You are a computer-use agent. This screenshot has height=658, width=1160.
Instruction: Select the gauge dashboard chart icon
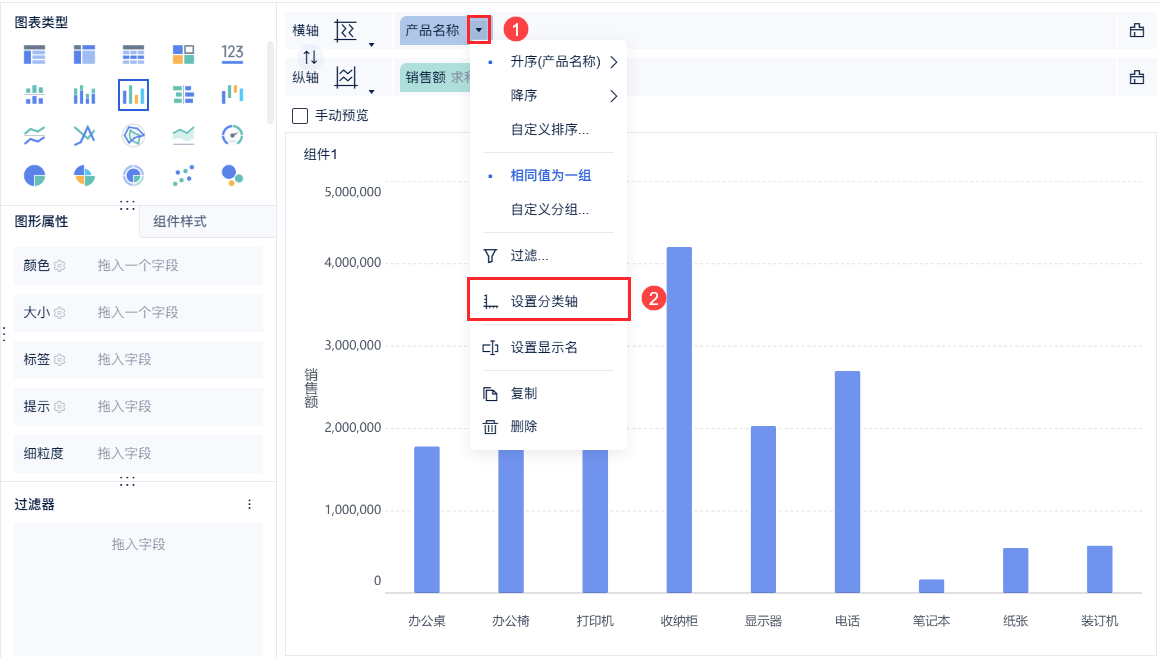coord(232,135)
